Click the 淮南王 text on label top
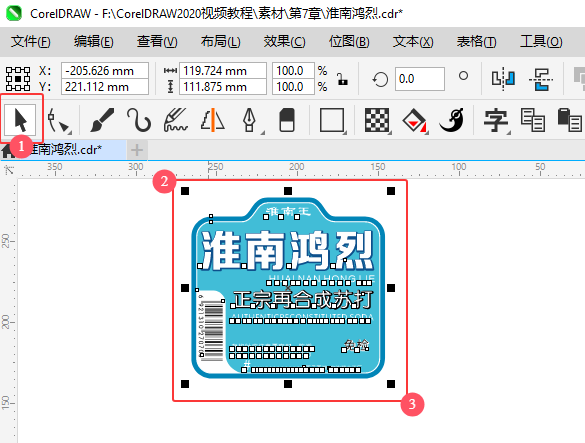The image size is (585, 443). click(288, 212)
